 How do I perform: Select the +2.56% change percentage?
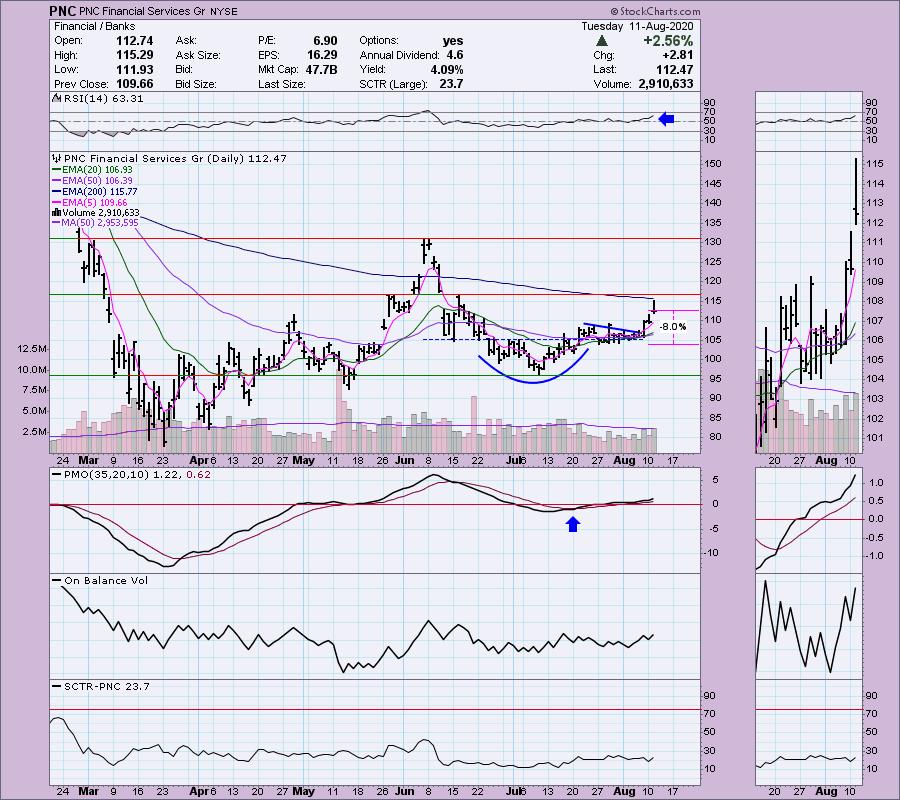pos(668,41)
